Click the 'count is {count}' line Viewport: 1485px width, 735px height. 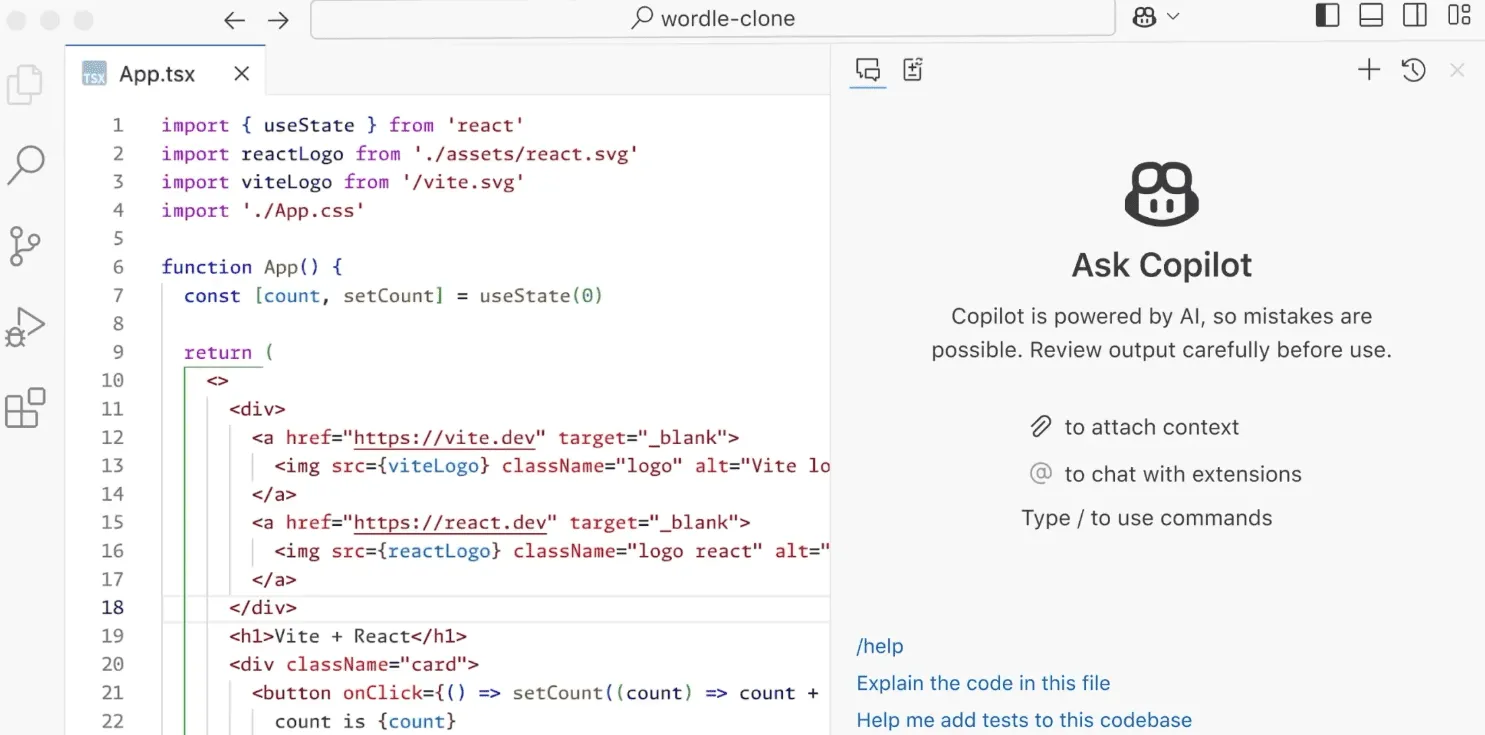[x=365, y=721]
